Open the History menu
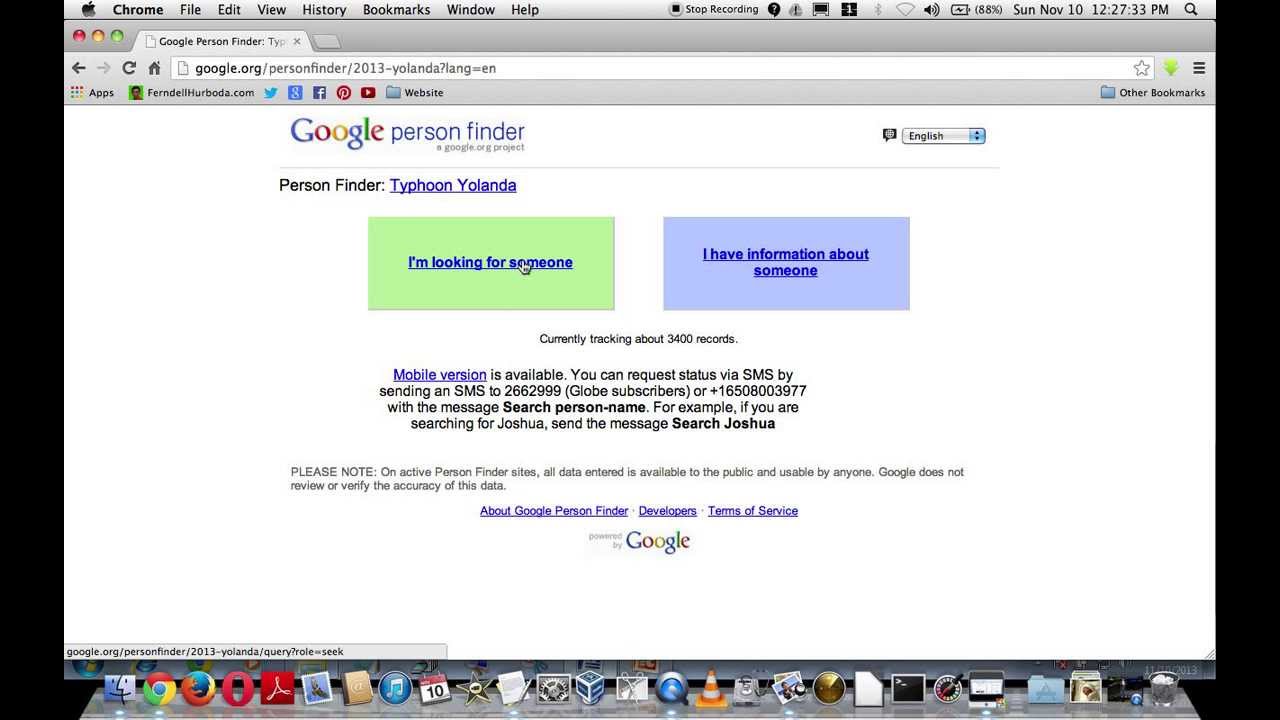The height and width of the screenshot is (720, 1280). tap(324, 9)
